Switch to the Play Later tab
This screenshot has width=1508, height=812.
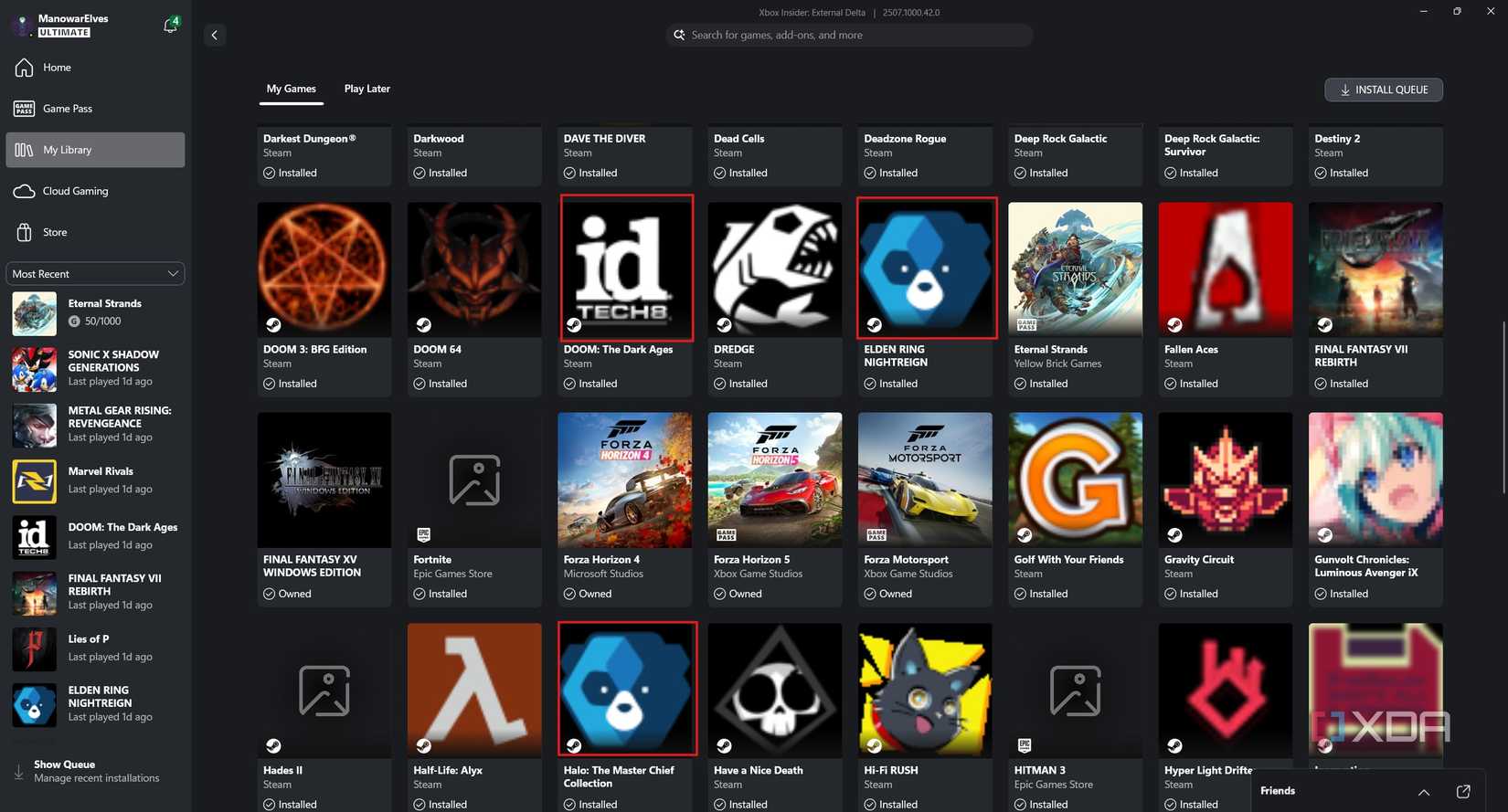(x=367, y=89)
